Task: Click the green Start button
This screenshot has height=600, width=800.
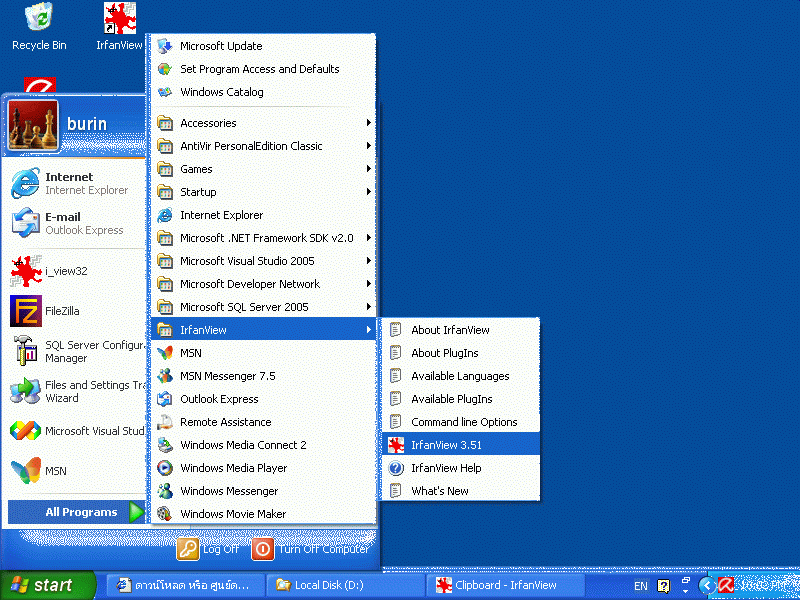Action: [47, 585]
